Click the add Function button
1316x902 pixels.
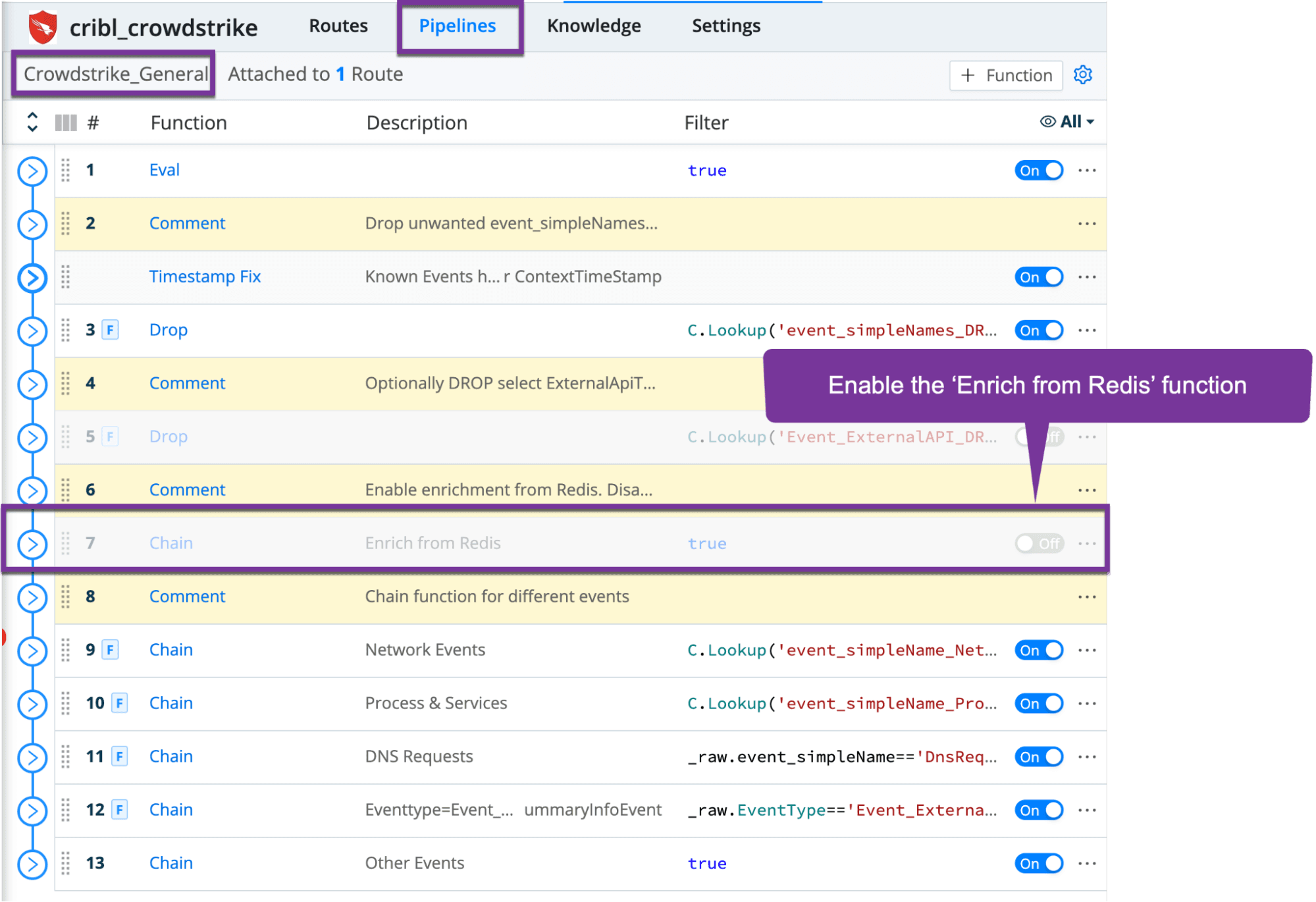coord(1005,76)
